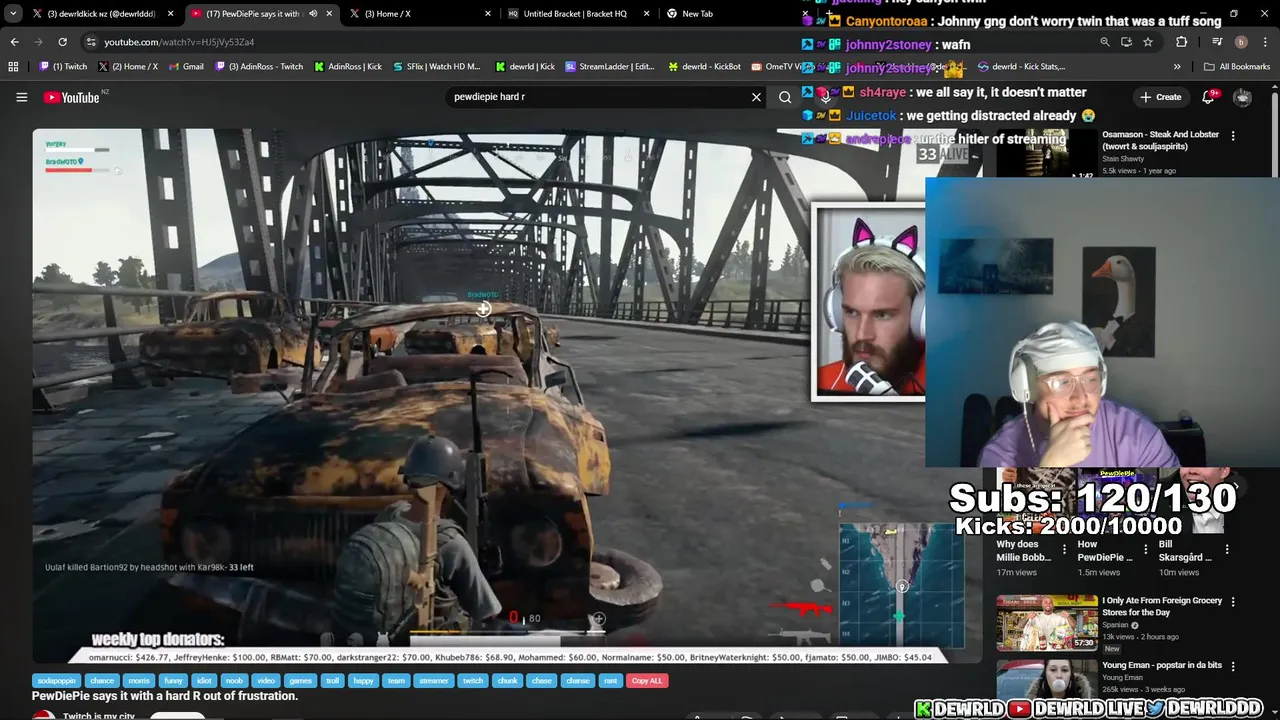Click the 'streamer' tag chip
1280x720 pixels.
point(434,680)
